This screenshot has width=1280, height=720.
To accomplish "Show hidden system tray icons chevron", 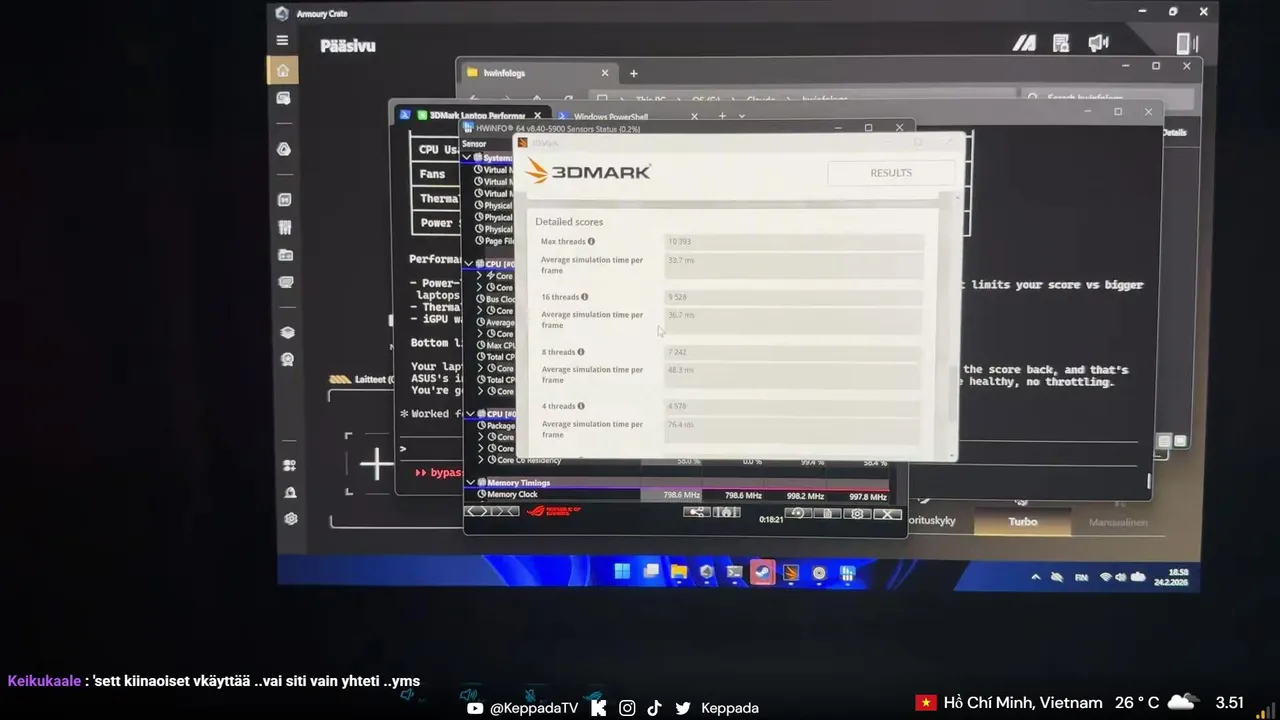I will pyautogui.click(x=1035, y=577).
